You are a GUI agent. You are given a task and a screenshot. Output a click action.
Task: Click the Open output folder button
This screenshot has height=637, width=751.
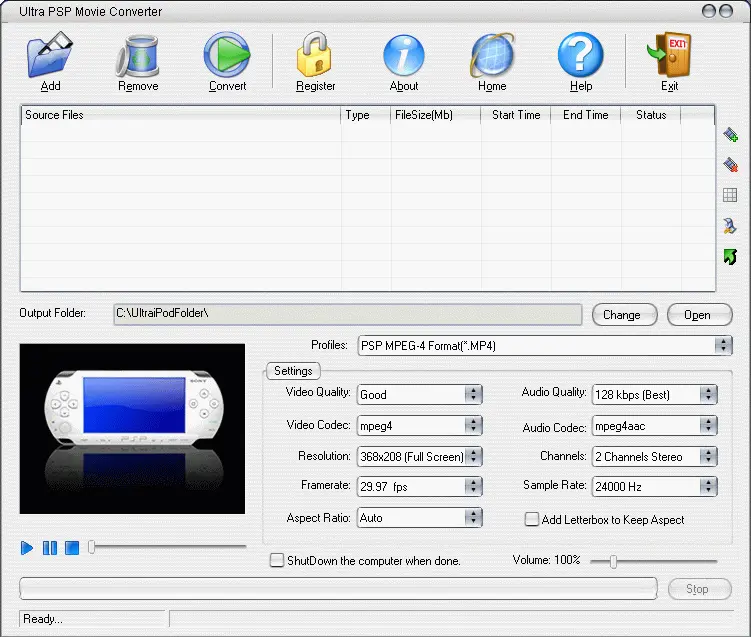tap(699, 315)
